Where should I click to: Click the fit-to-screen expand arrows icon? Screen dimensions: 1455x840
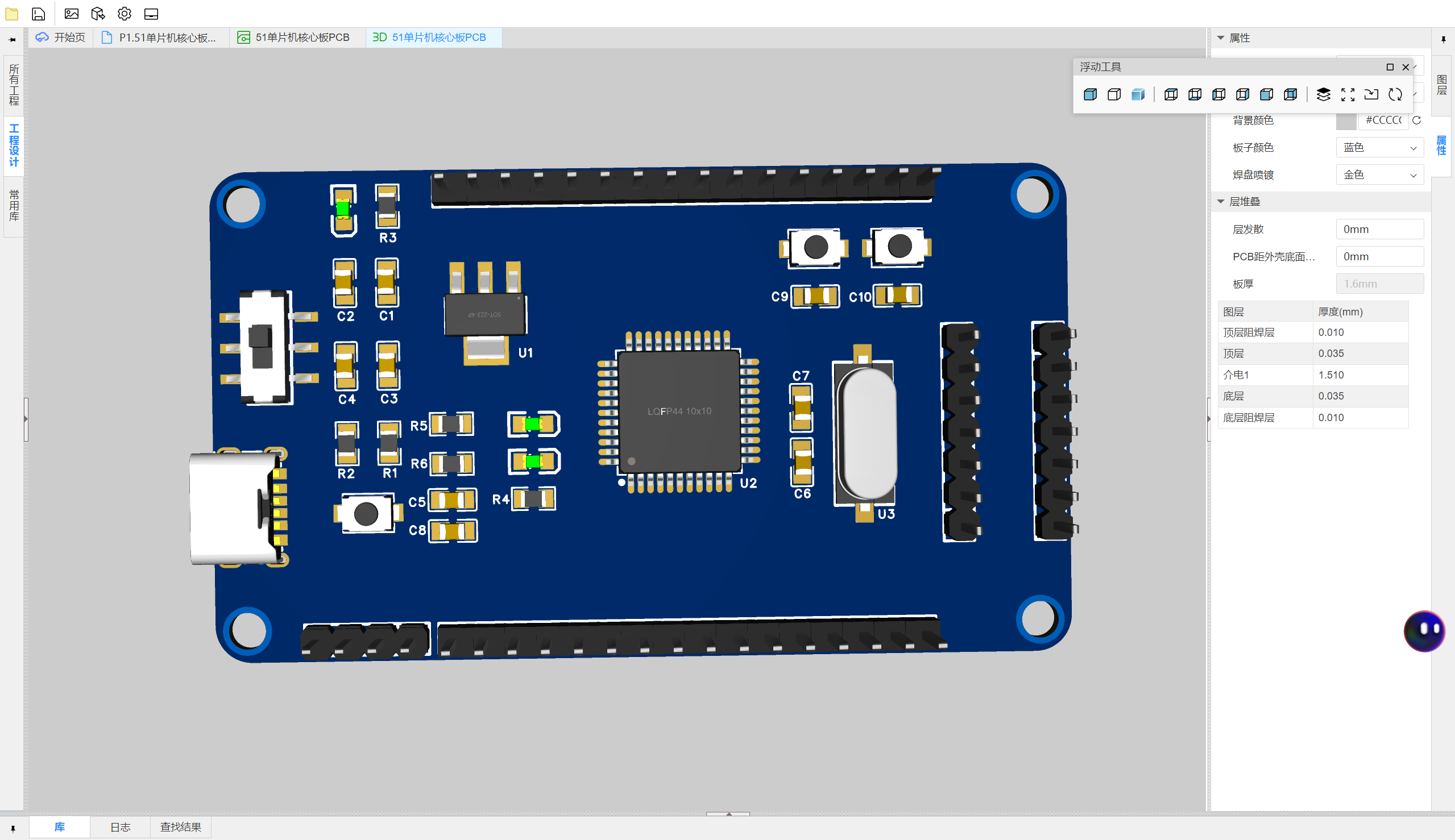coord(1348,94)
